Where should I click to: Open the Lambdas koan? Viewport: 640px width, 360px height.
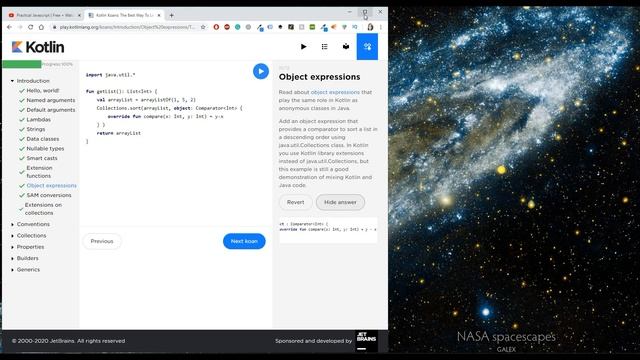pyautogui.click(x=38, y=120)
